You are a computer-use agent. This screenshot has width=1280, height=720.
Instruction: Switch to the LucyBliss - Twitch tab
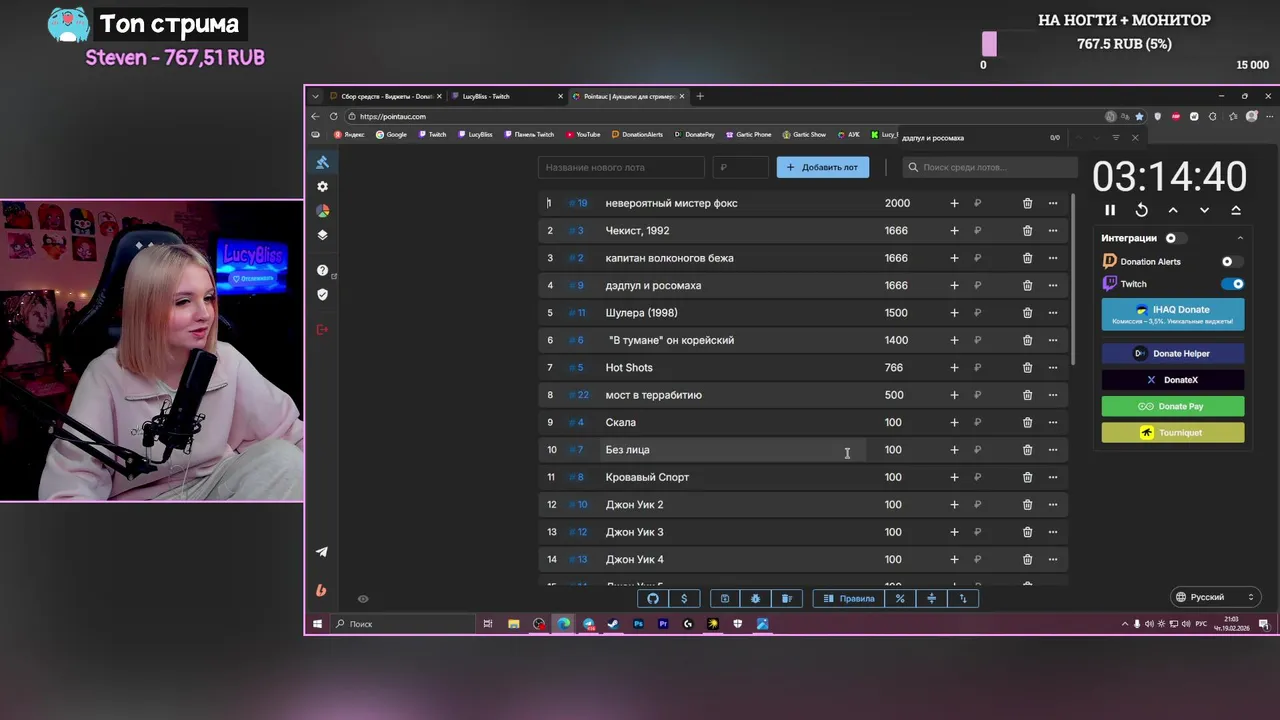[508, 97]
